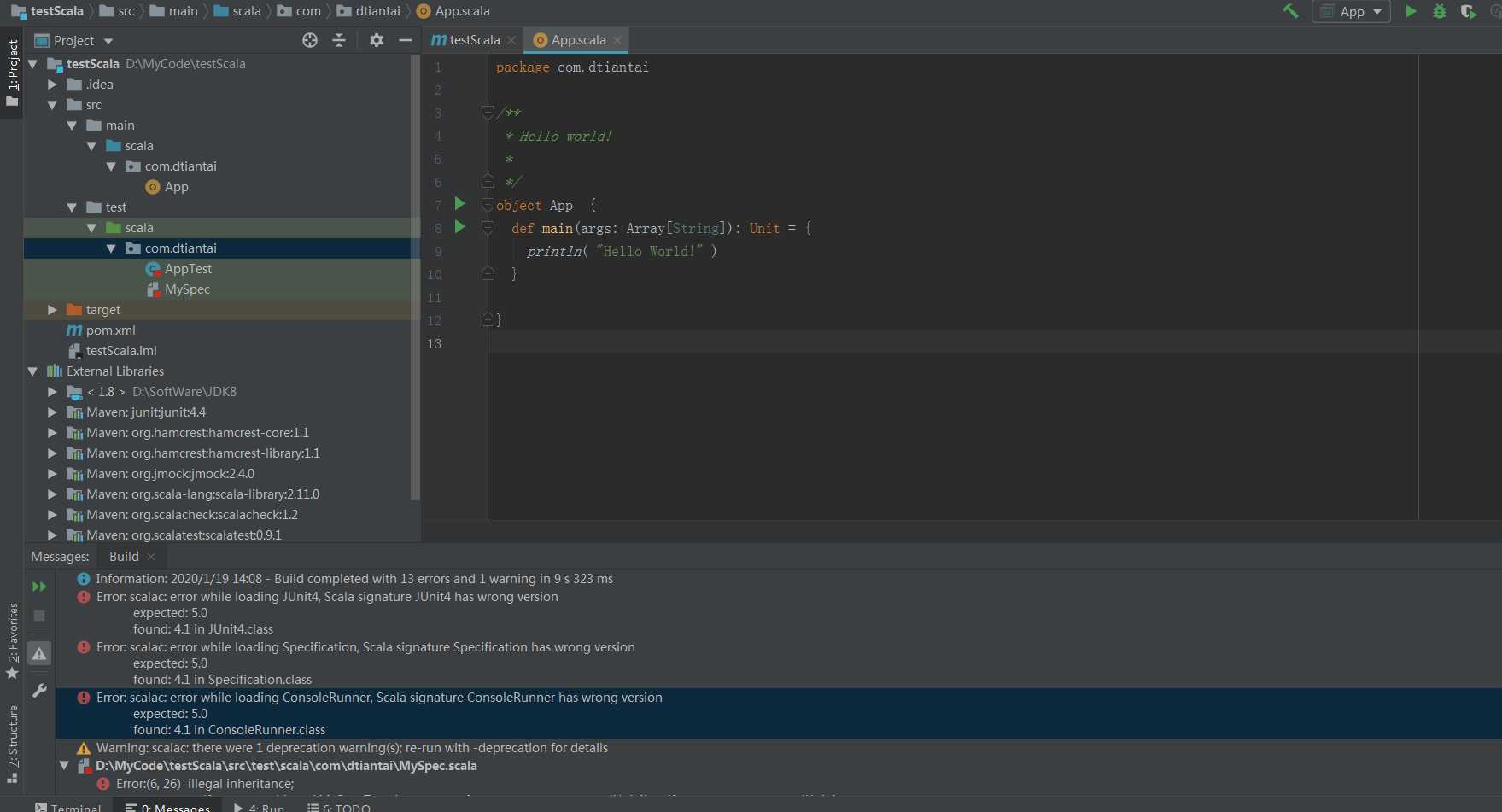Run with coverage shield icon

[x=1468, y=11]
